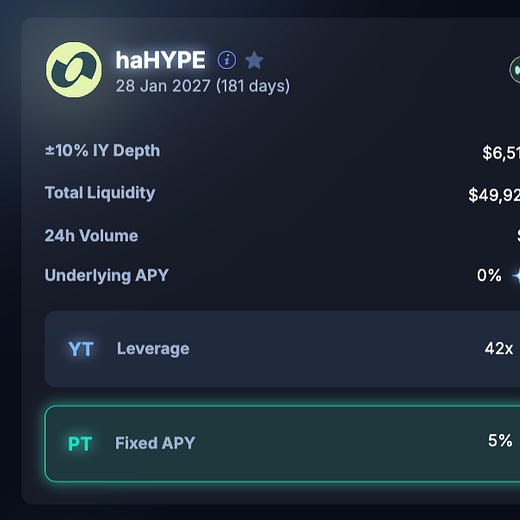Select the haHYPE market title
This screenshot has height=520, width=520.
pyautogui.click(x=160, y=60)
